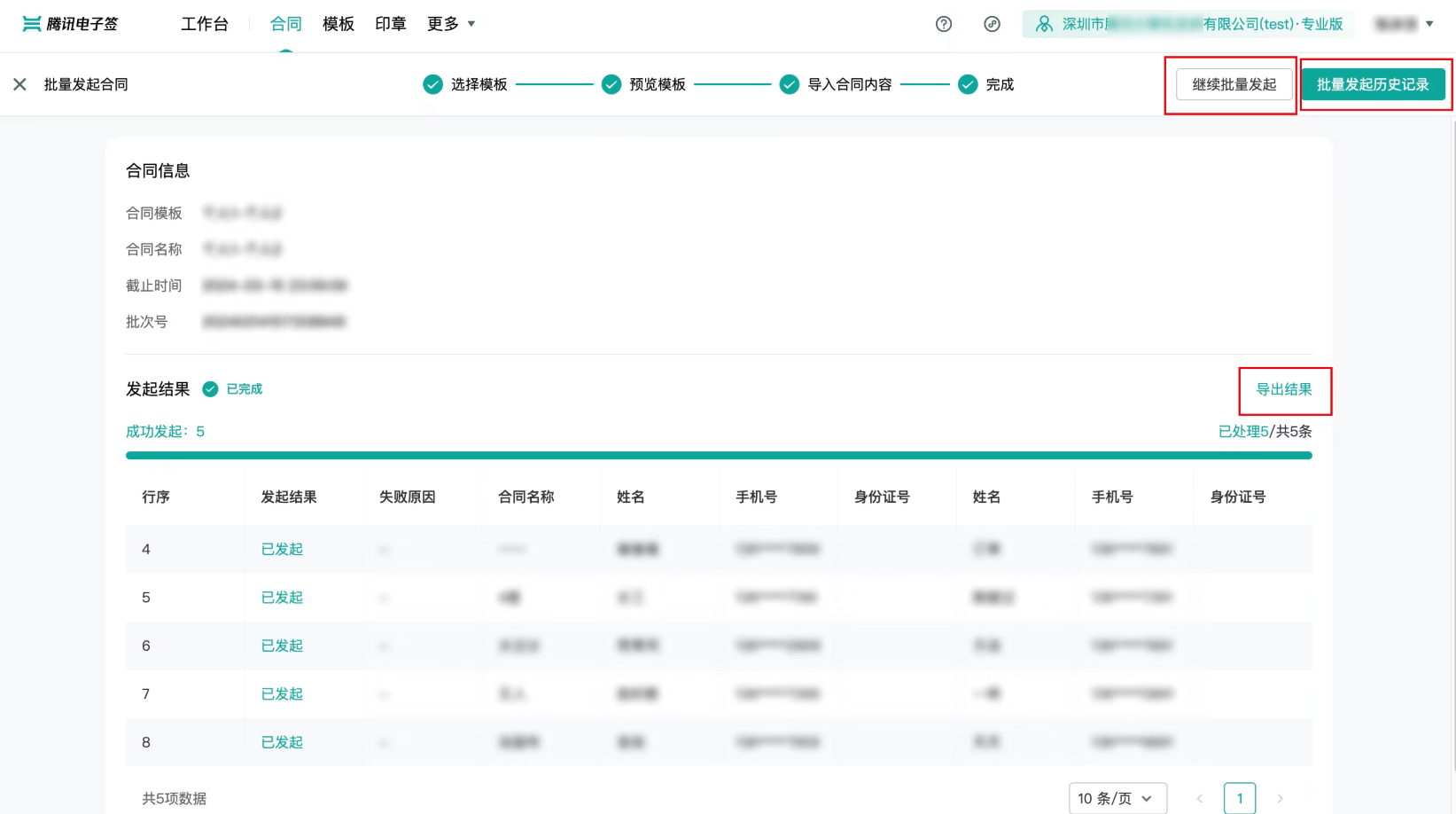Viewport: 1456px width, 814px height.
Task: Click the 成功发起：5 text
Action: 165,432
